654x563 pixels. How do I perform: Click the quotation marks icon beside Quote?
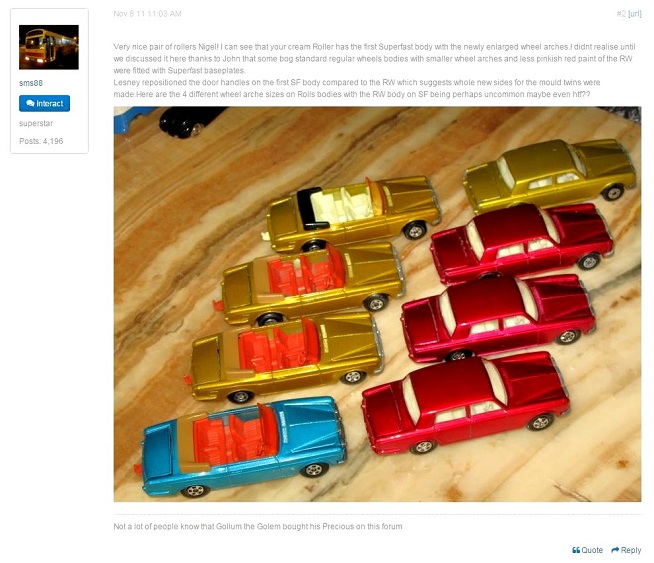pyautogui.click(x=576, y=550)
